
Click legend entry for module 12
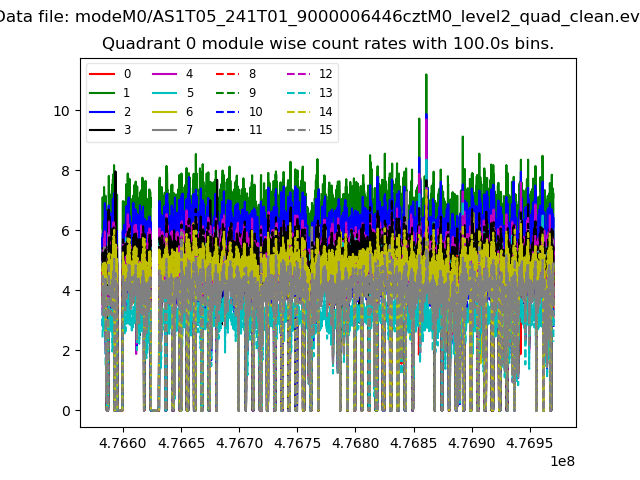pos(310,74)
